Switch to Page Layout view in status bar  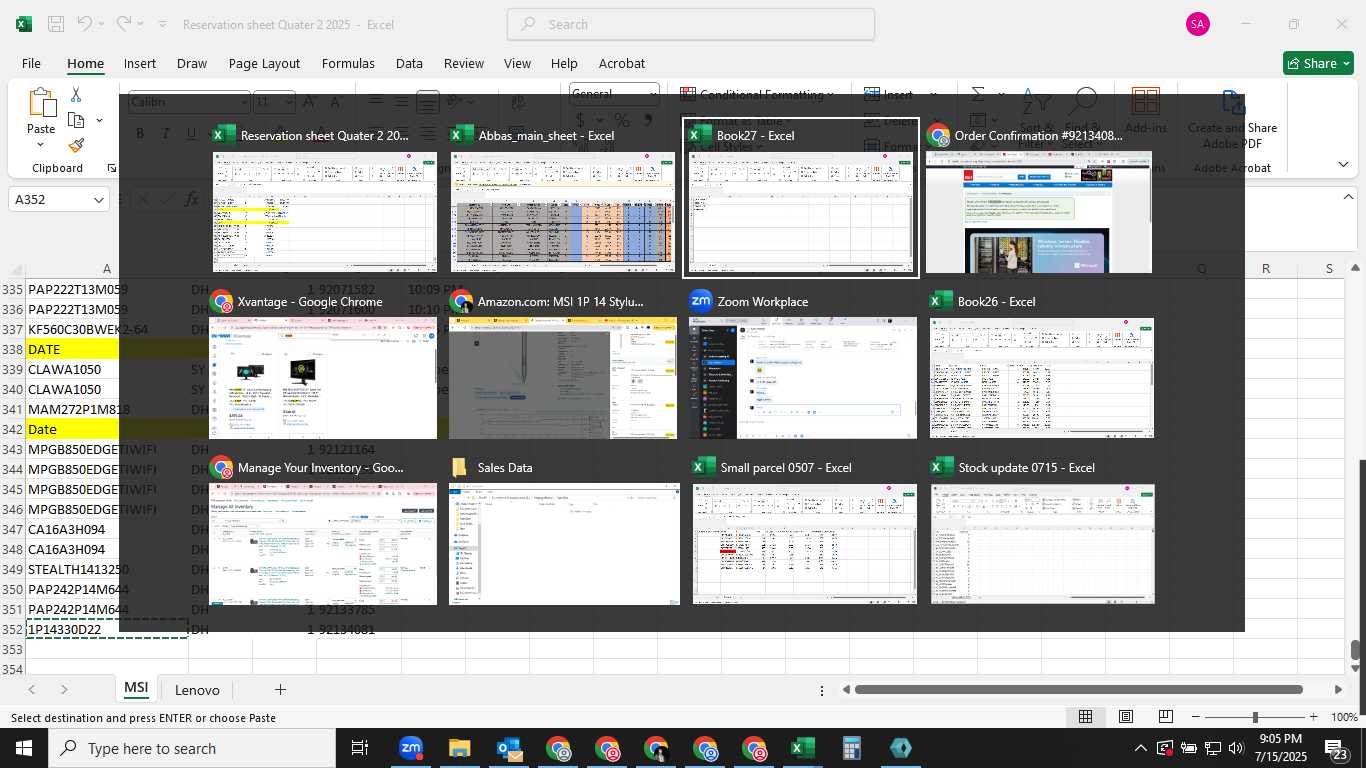coord(1126,717)
